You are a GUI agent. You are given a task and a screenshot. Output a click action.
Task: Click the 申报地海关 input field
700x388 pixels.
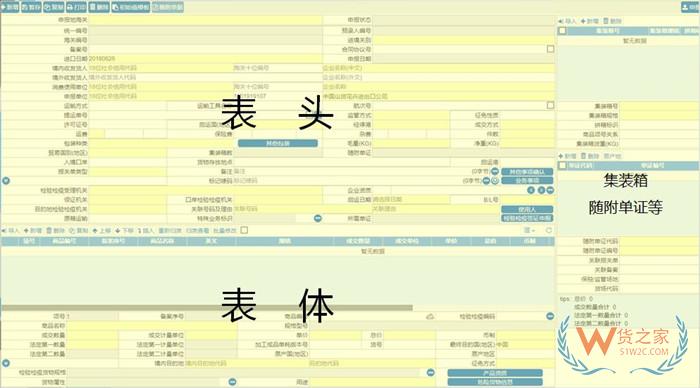click(205, 20)
